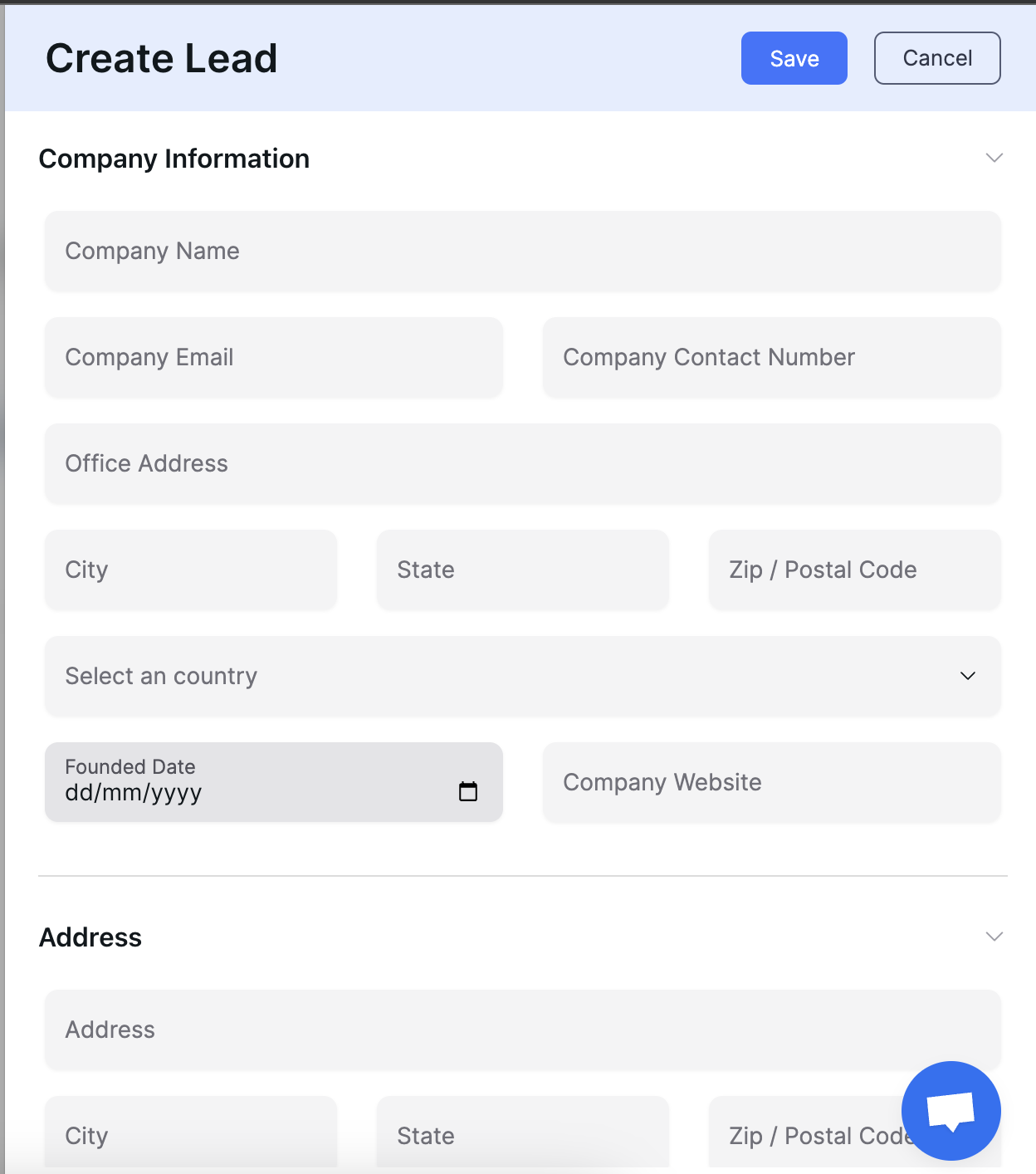1036x1174 pixels.
Task: Collapse the Address section chevron
Action: point(994,937)
